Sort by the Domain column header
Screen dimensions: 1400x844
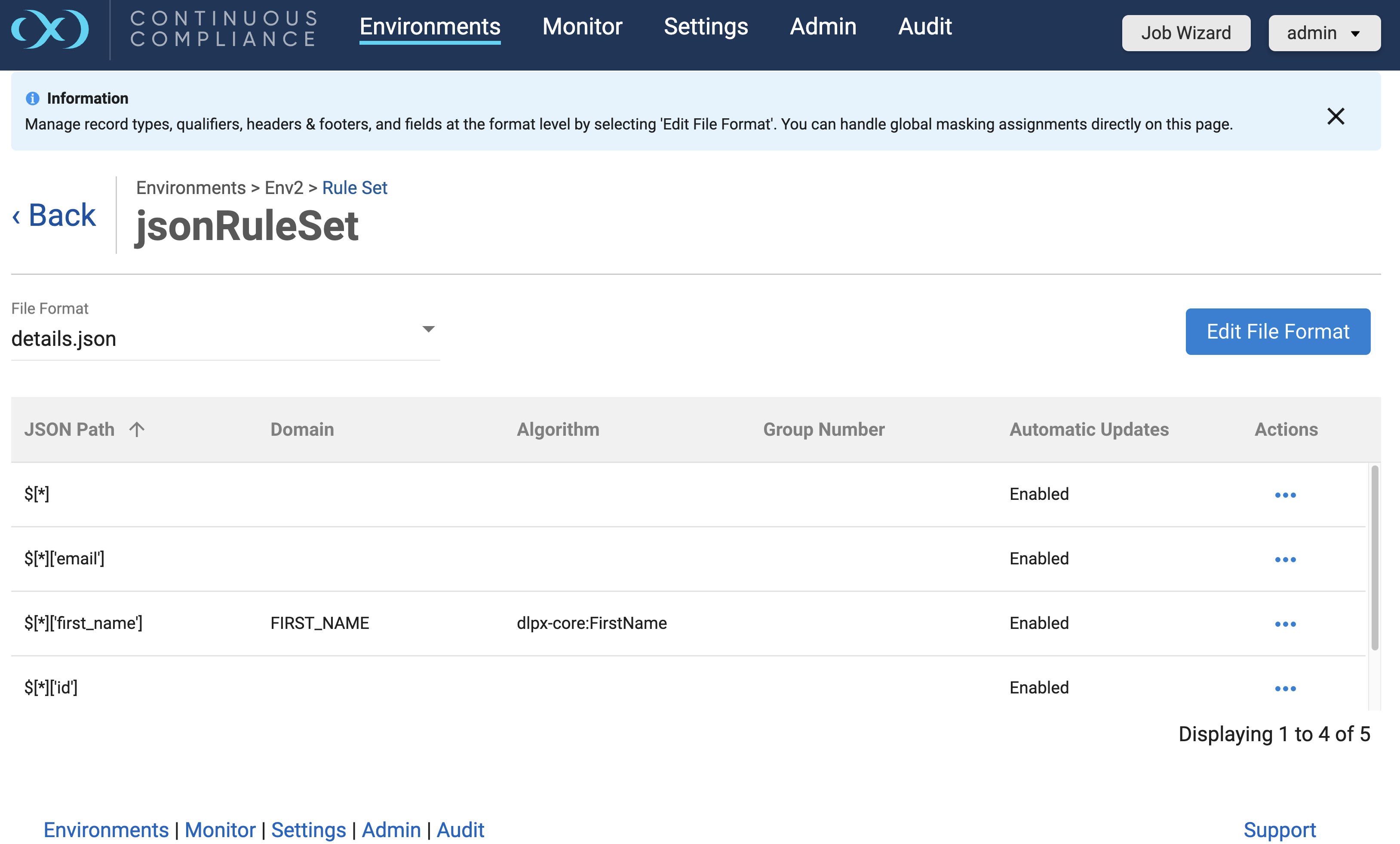coord(302,429)
